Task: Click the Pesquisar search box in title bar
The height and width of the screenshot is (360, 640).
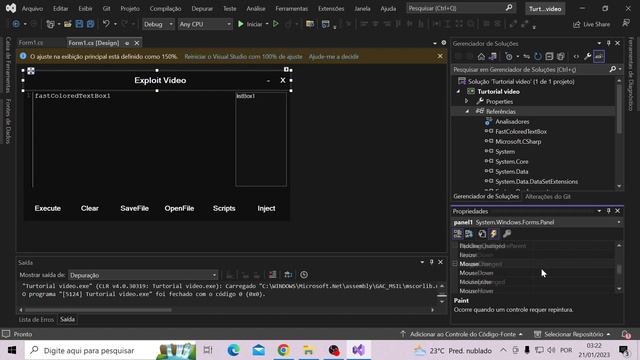Action: (x=461, y=8)
